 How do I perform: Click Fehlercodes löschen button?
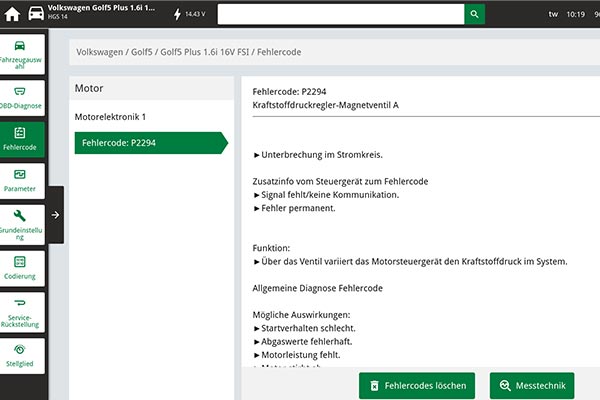click(417, 385)
